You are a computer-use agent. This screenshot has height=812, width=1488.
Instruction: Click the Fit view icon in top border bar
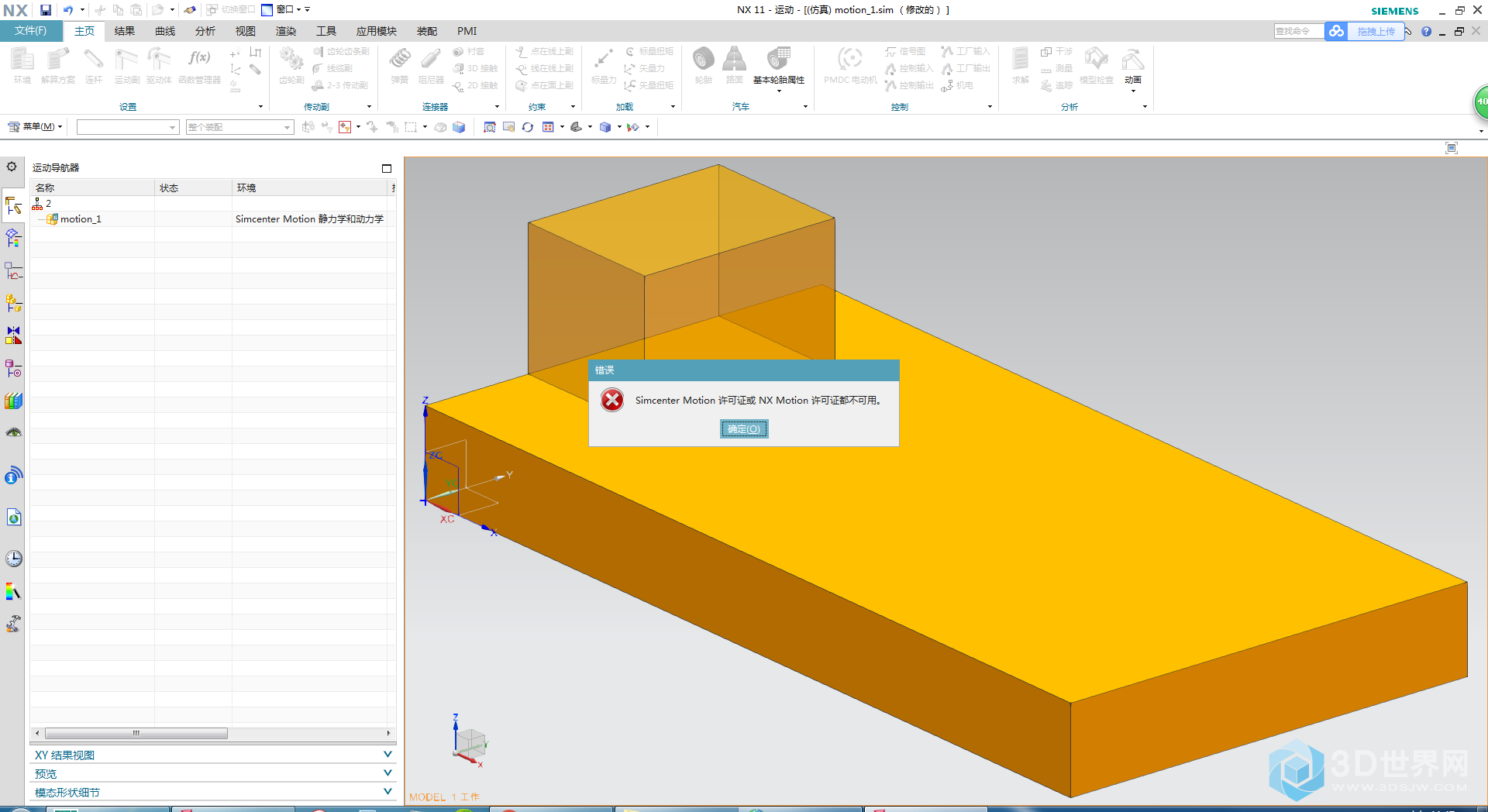[490, 127]
